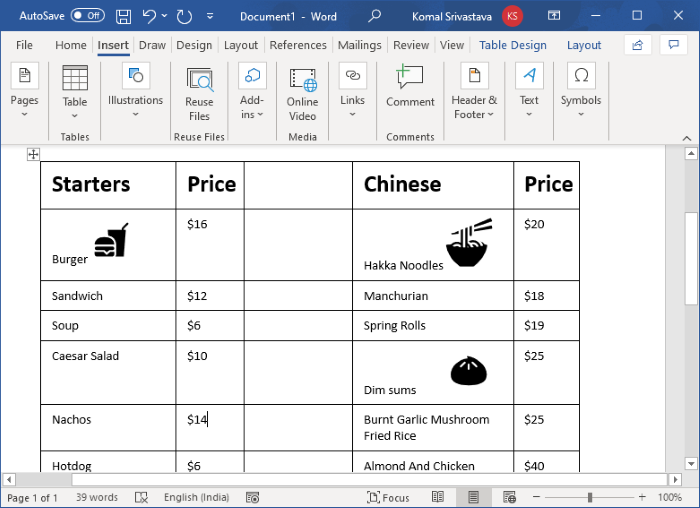Image resolution: width=700 pixels, height=508 pixels.
Task: Click the Search magnifier icon
Action: point(374,17)
